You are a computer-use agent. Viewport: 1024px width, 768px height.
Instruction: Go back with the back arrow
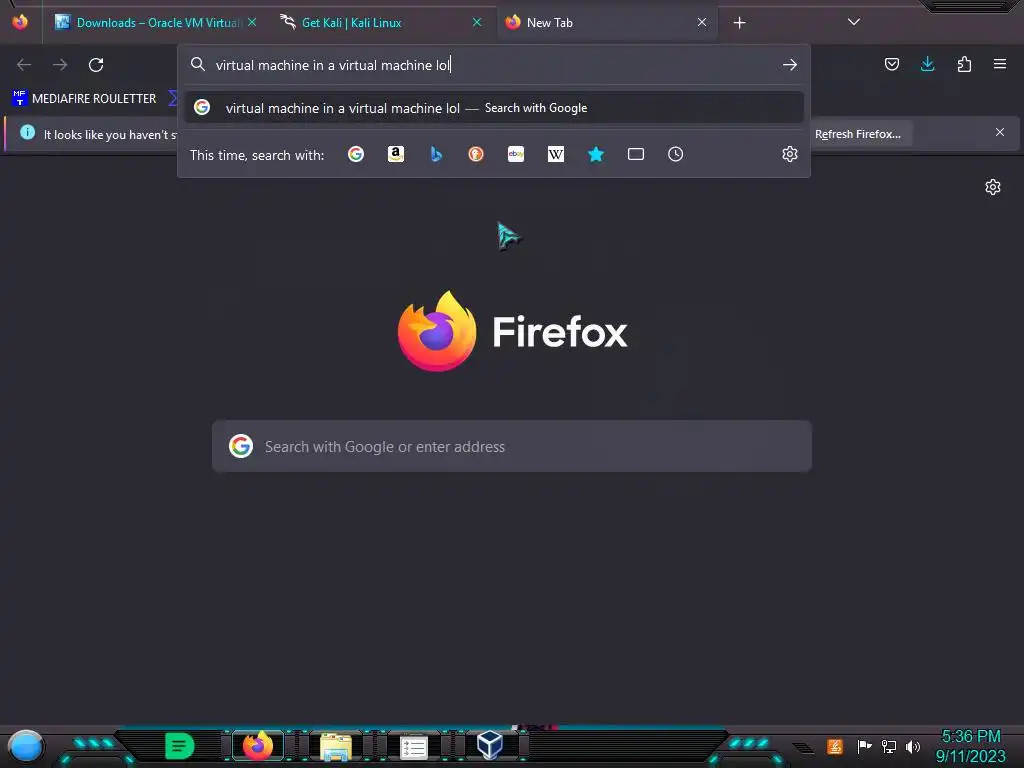pyautogui.click(x=24, y=65)
